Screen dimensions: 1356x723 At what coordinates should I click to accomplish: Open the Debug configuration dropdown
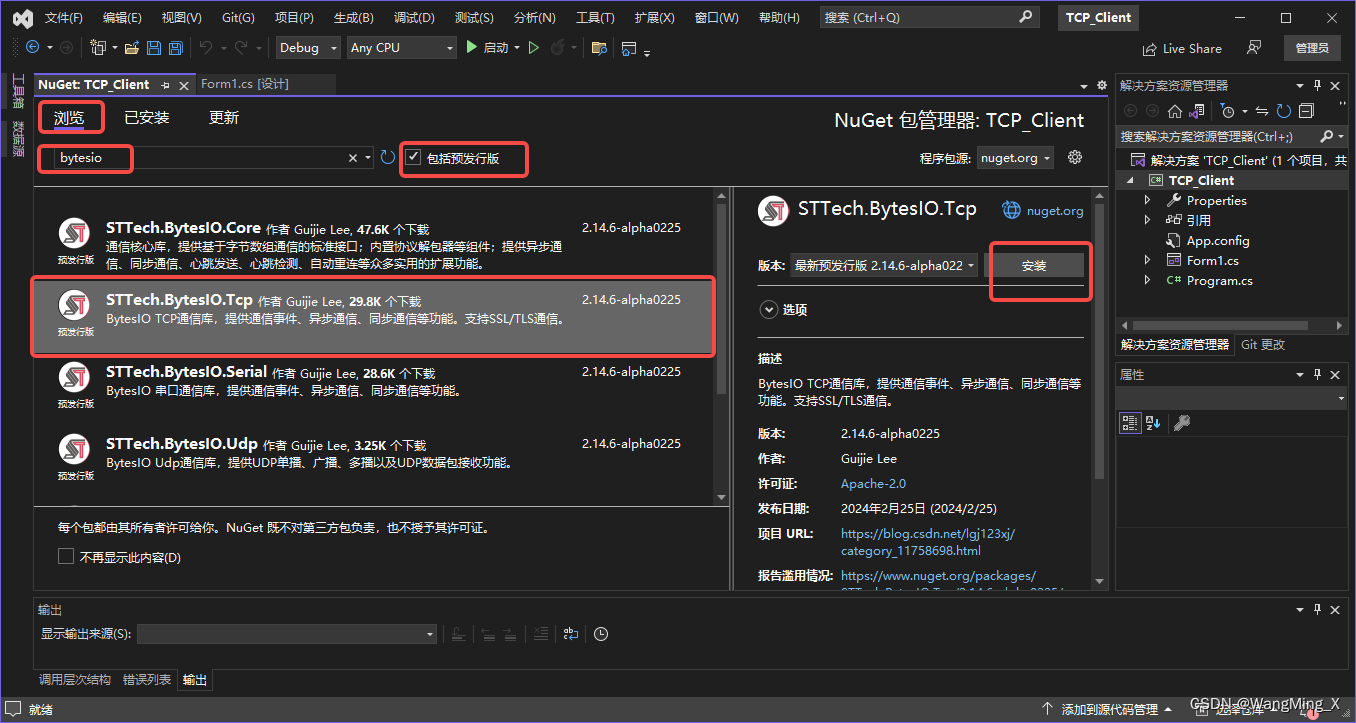coord(309,47)
